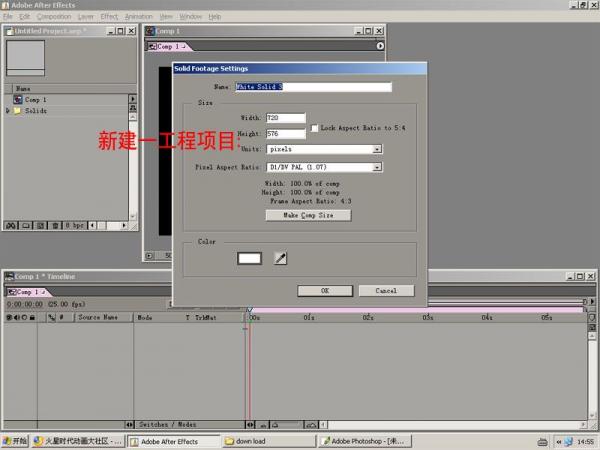Image resolution: width=600 pixels, height=450 pixels.
Task: Select the Comp 1 composition item icon
Action: click(18, 99)
